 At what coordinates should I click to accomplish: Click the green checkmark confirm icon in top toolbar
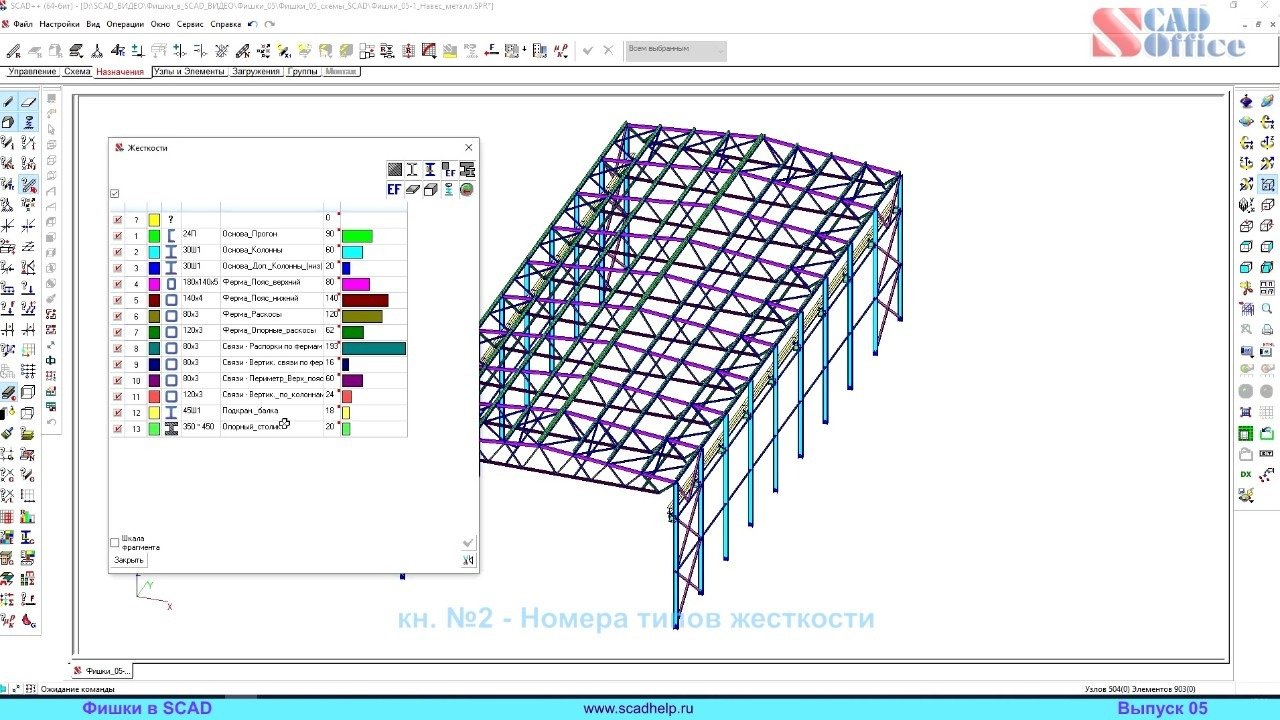click(588, 50)
